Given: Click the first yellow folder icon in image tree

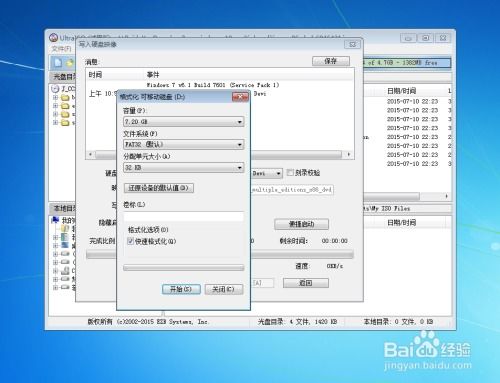Looking at the screenshot, I should [x=65, y=97].
